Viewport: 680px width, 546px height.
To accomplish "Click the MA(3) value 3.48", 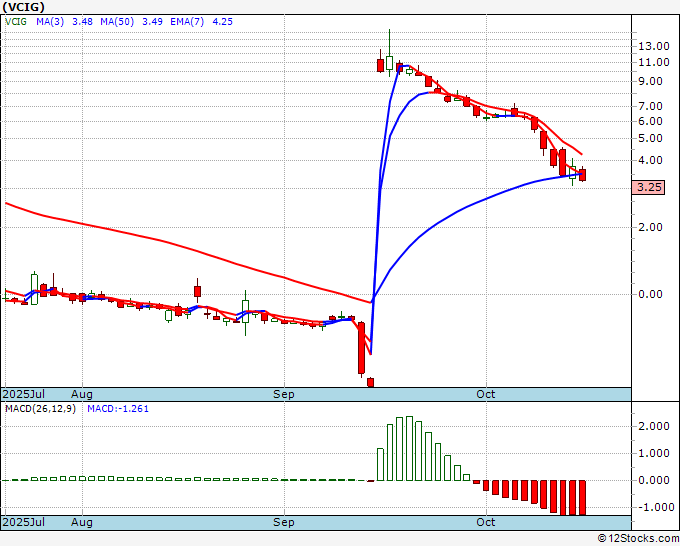I will pyautogui.click(x=82, y=21).
